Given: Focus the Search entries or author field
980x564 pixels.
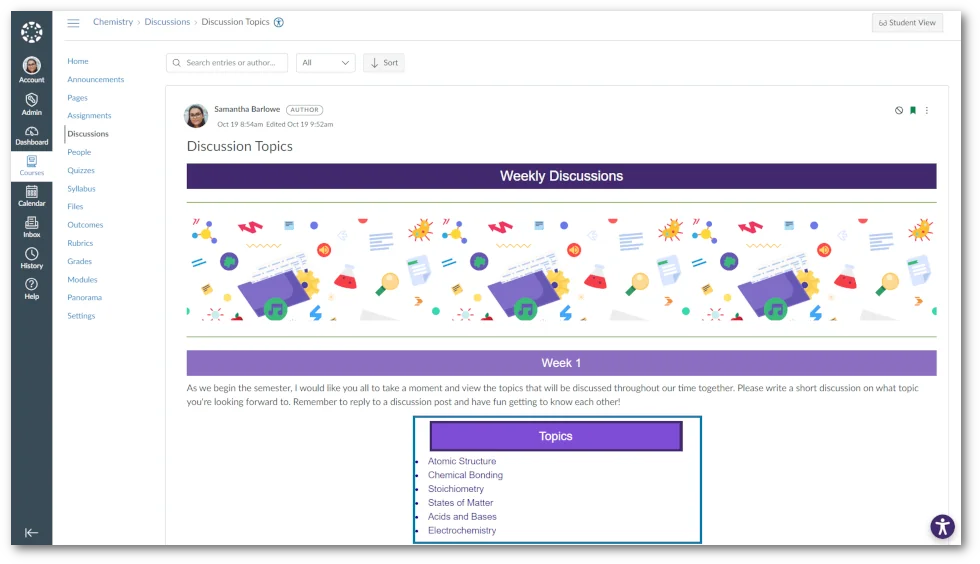Looking at the screenshot, I should [227, 63].
